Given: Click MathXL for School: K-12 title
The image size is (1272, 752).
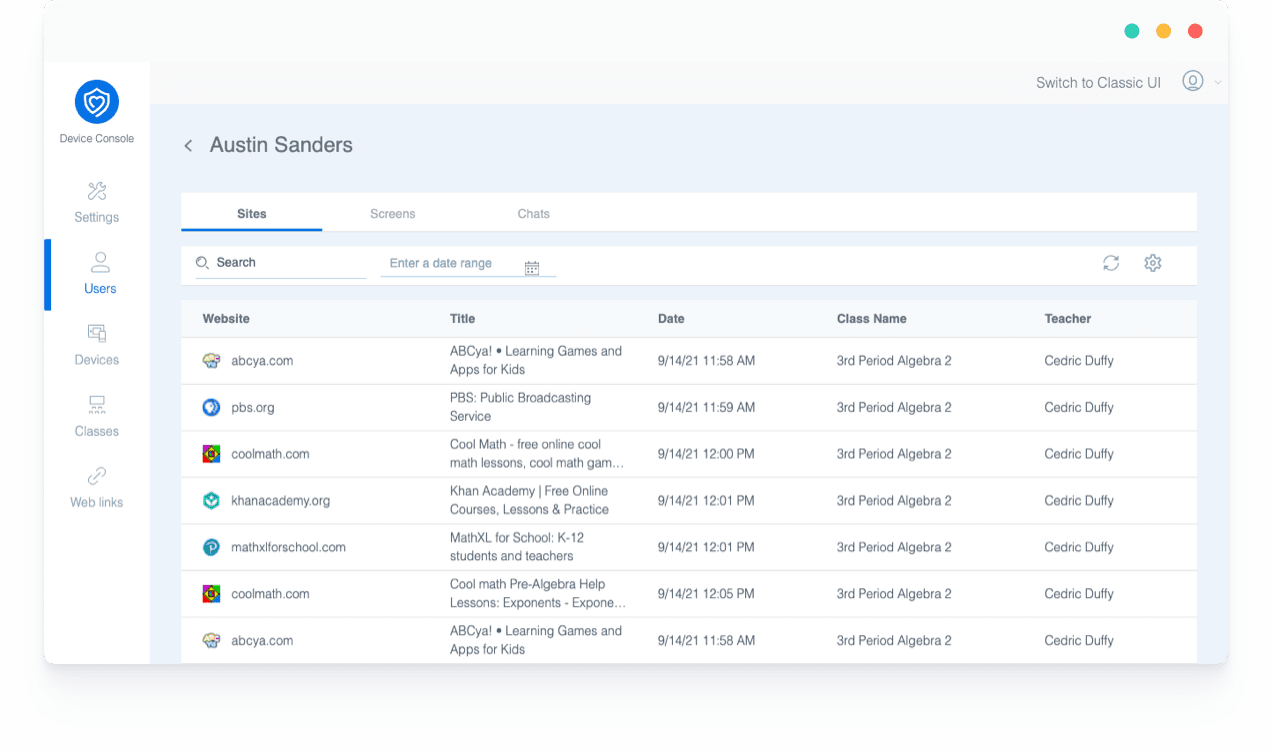Looking at the screenshot, I should click(x=517, y=547).
